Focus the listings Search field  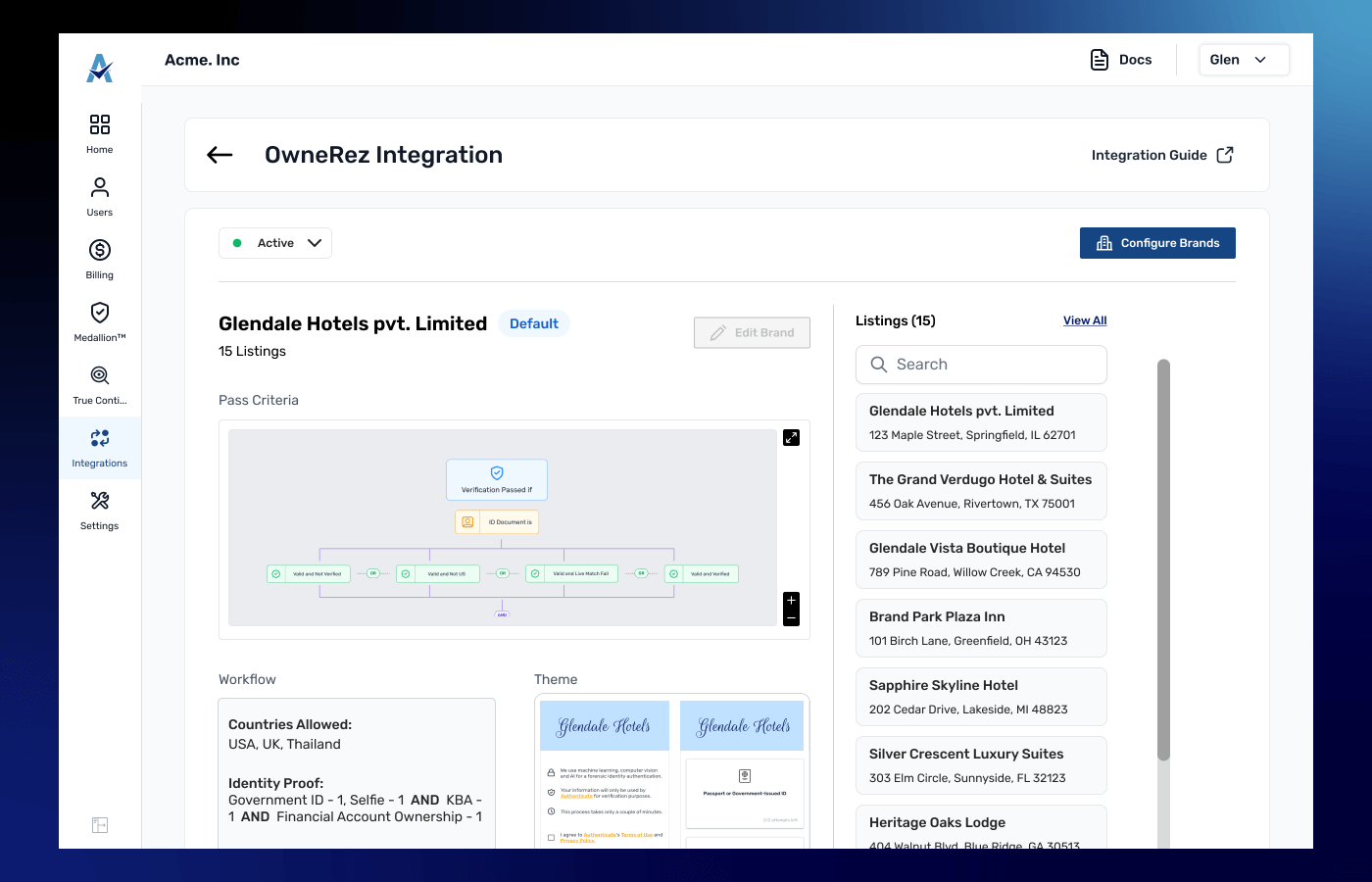[x=981, y=365]
